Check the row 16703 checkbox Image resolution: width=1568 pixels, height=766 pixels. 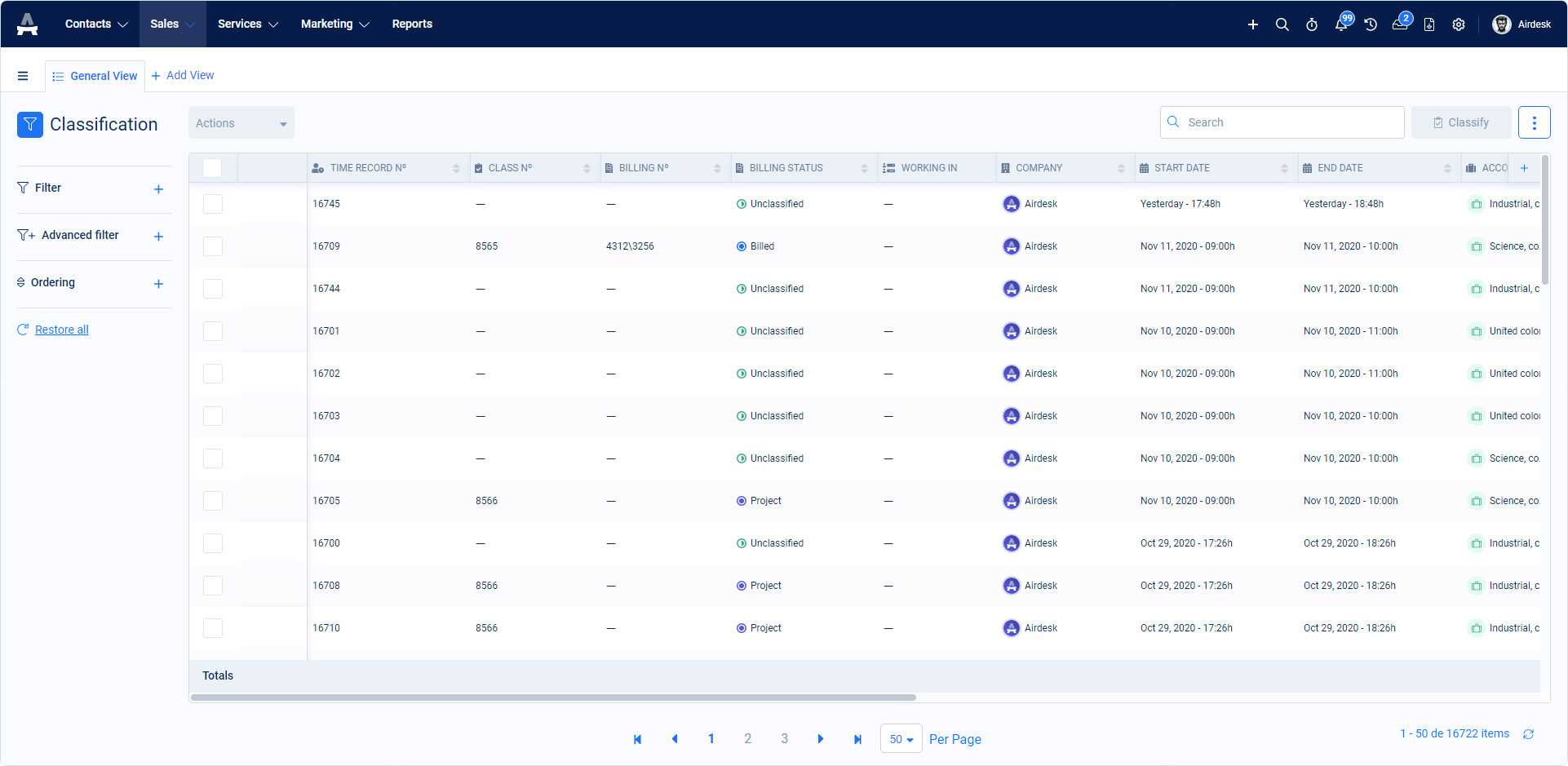(213, 416)
